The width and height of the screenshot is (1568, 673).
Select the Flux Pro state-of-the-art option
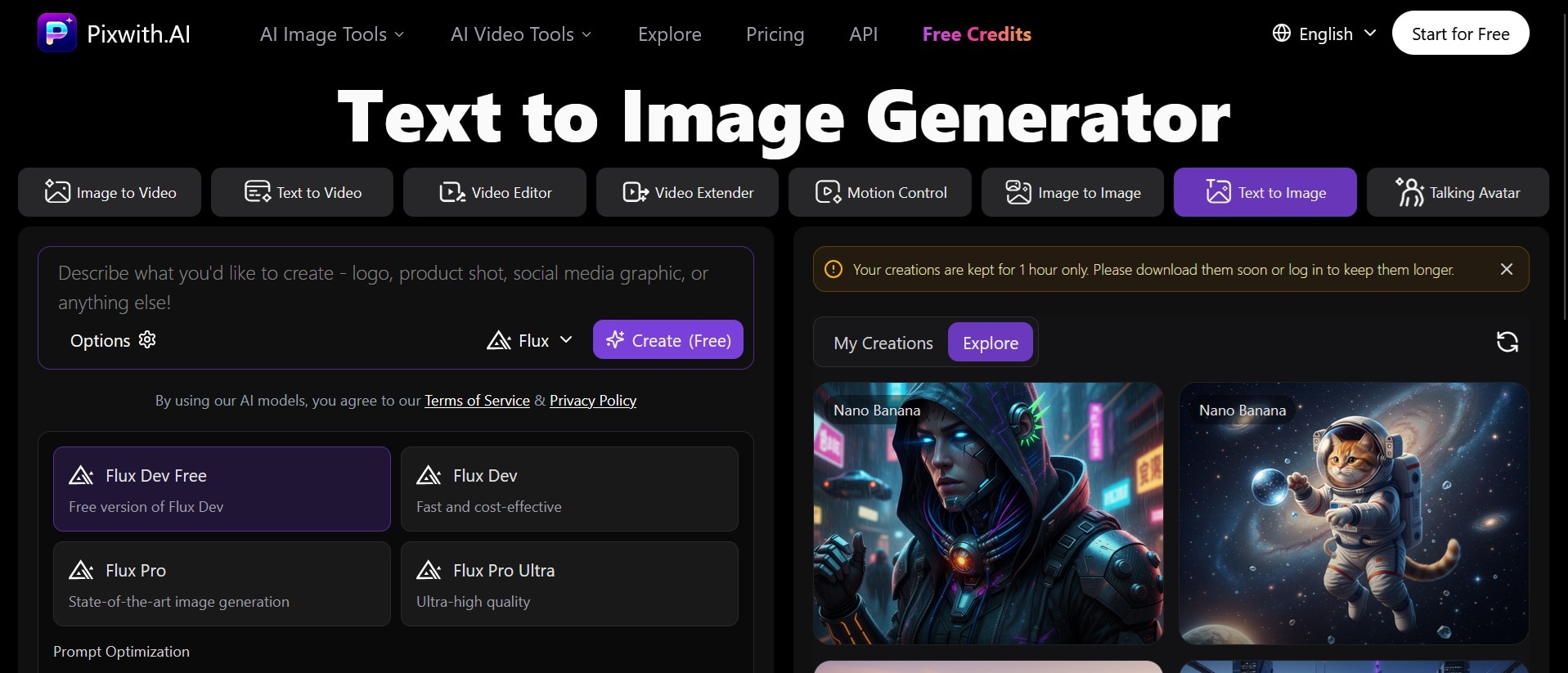(222, 584)
